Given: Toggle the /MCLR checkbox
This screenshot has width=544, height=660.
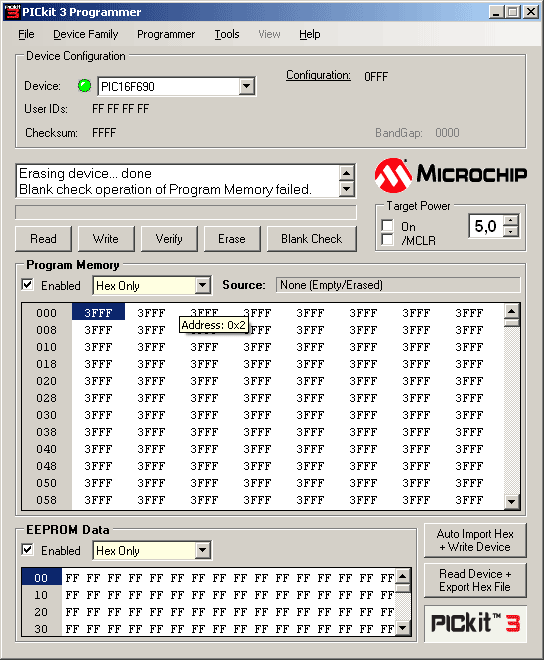Looking at the screenshot, I should [387, 240].
